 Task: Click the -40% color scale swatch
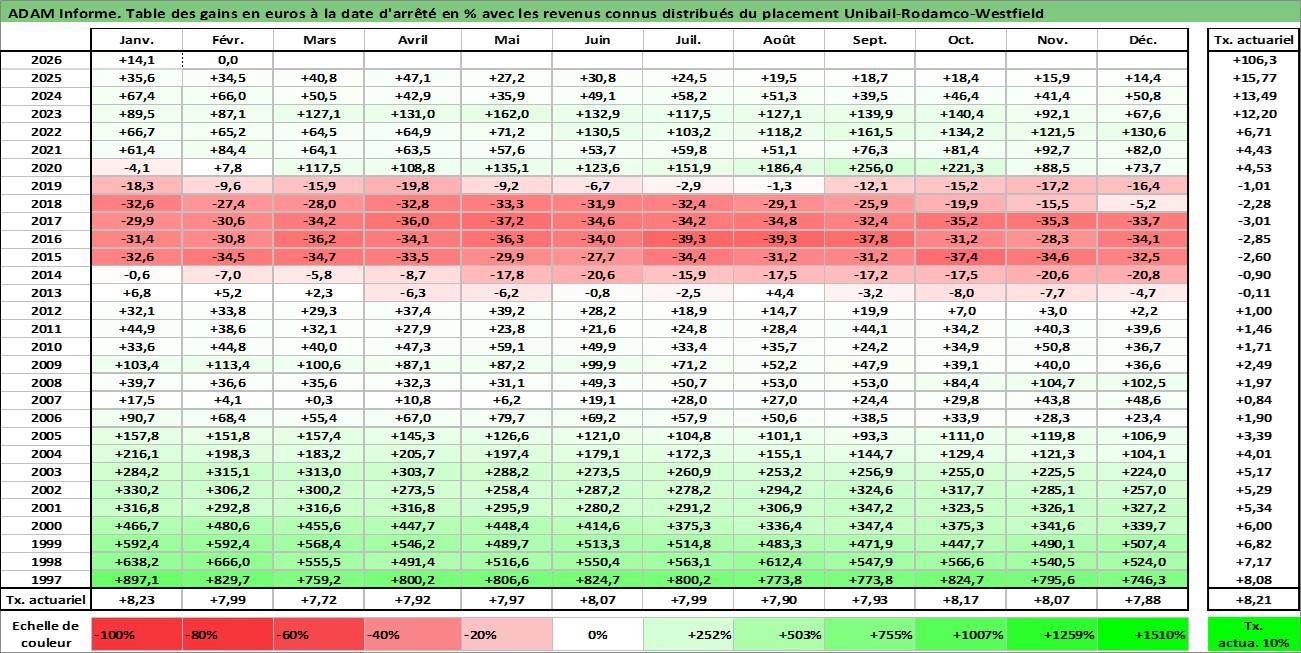click(408, 634)
